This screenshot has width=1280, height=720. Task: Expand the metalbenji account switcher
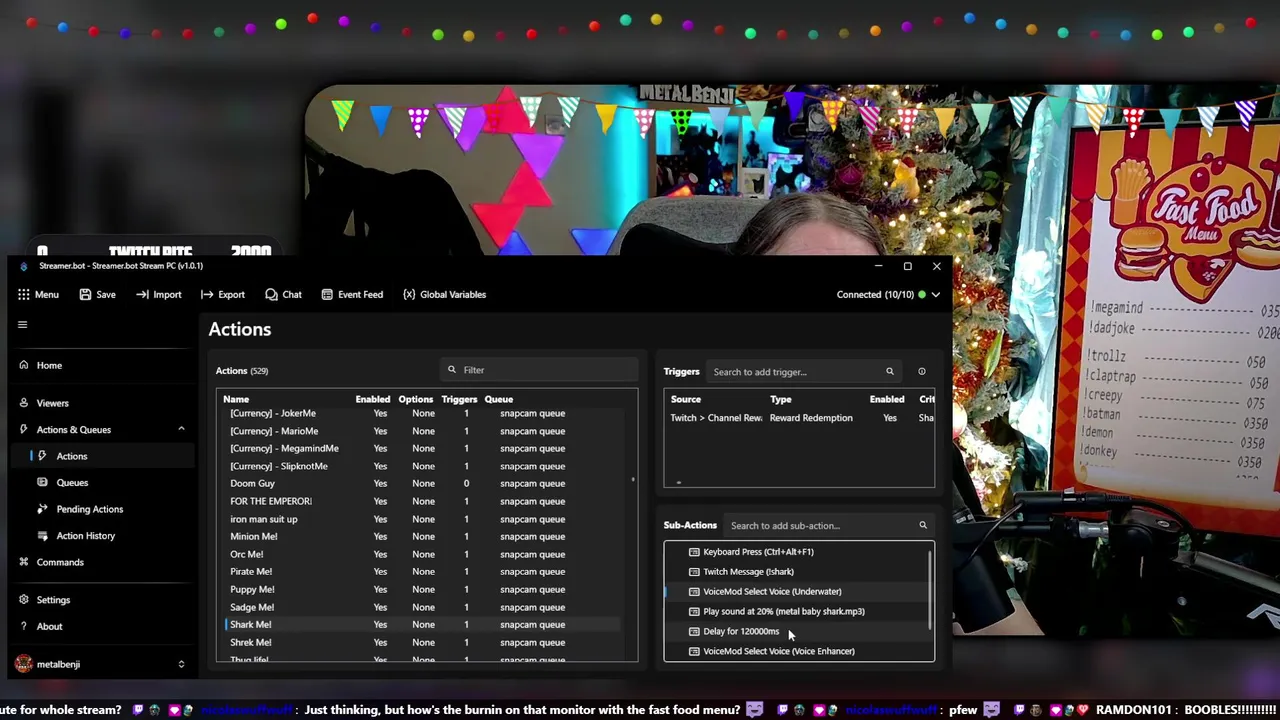181,664
